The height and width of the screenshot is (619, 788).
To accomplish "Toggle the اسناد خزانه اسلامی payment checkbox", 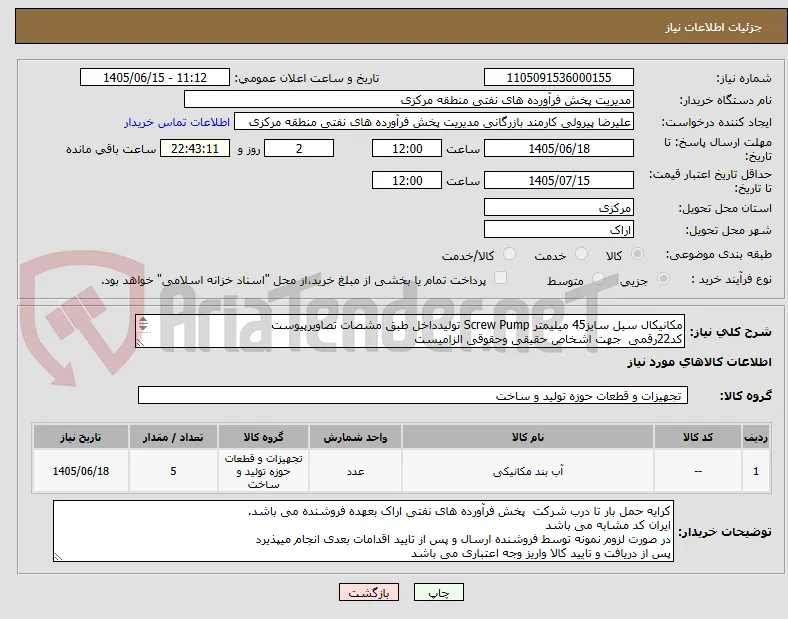I will tap(501, 278).
